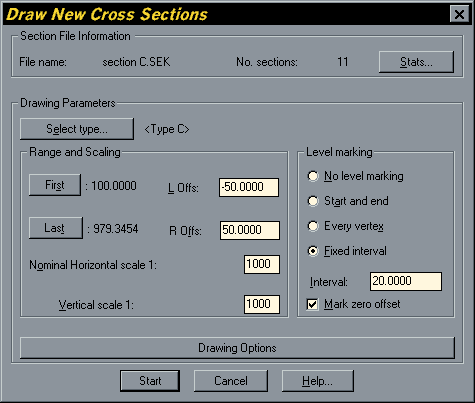
Task: Edit the L Offs field -50.0000
Action: pyautogui.click(x=249, y=187)
